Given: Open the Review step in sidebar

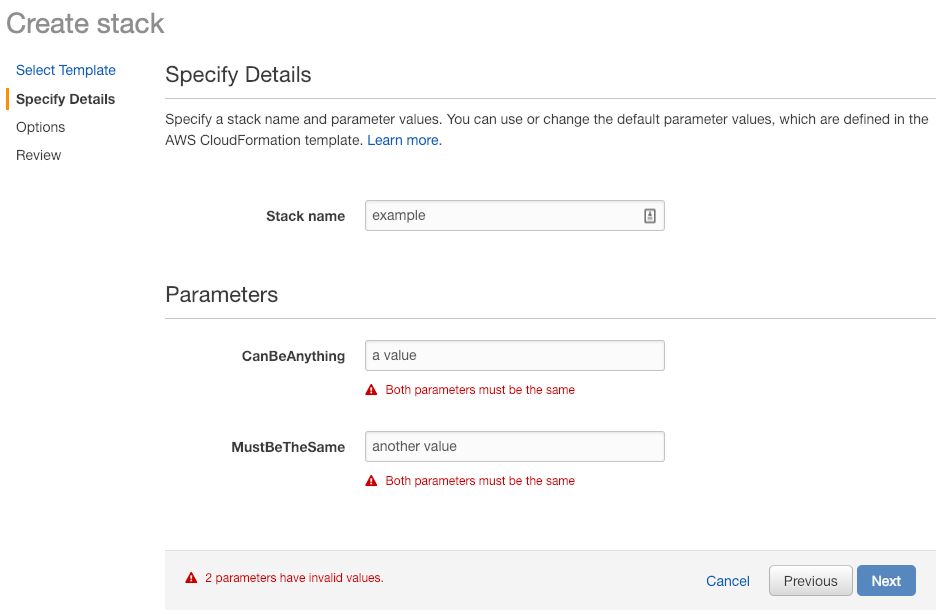Looking at the screenshot, I should coord(39,155).
